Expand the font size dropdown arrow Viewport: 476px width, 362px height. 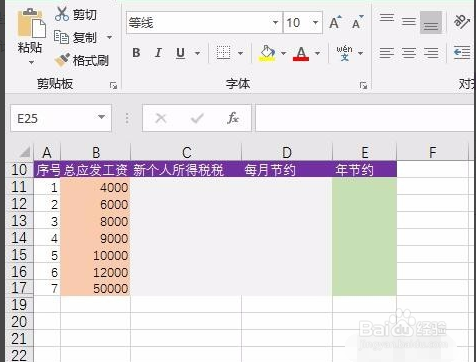pyautogui.click(x=315, y=23)
